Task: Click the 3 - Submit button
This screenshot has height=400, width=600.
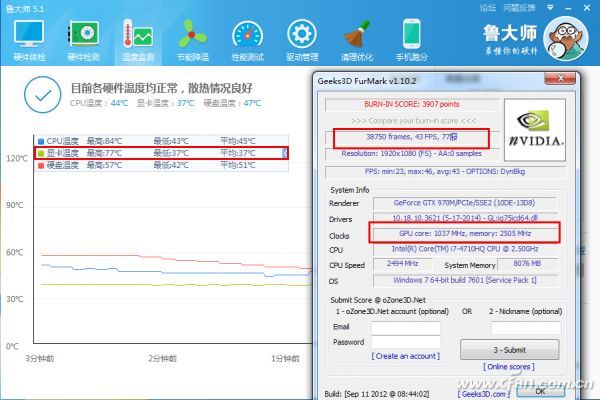Action: point(509,349)
